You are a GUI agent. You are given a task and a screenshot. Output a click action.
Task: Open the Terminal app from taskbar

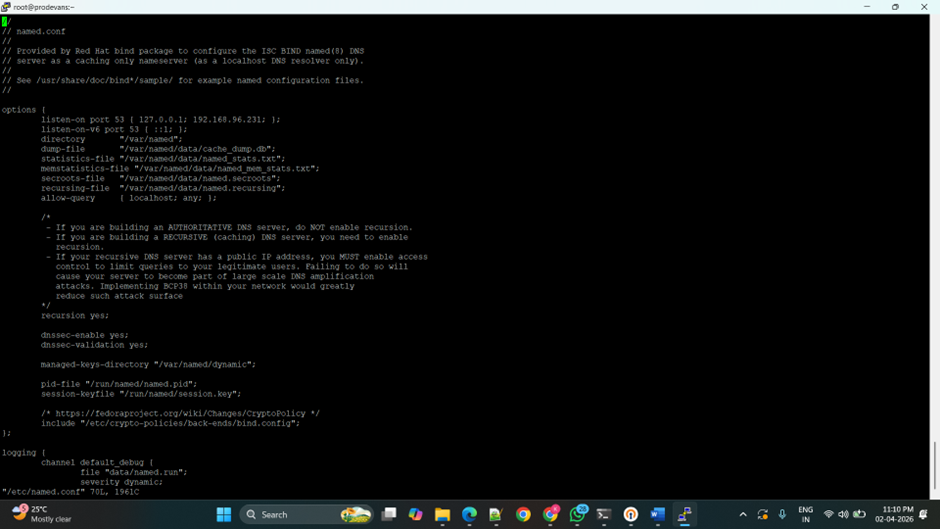click(604, 514)
